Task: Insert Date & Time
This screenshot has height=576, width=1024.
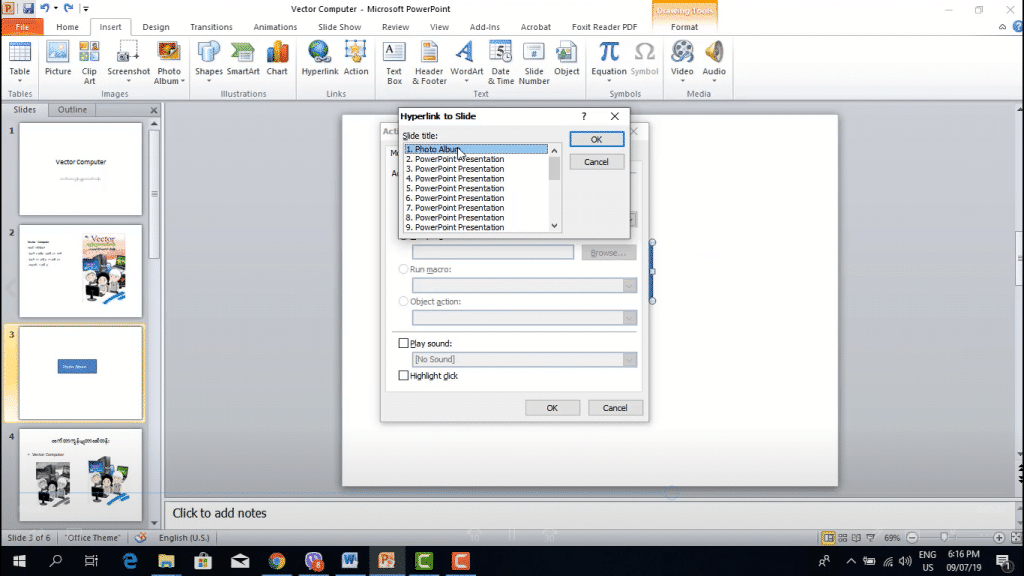Action: [500, 62]
